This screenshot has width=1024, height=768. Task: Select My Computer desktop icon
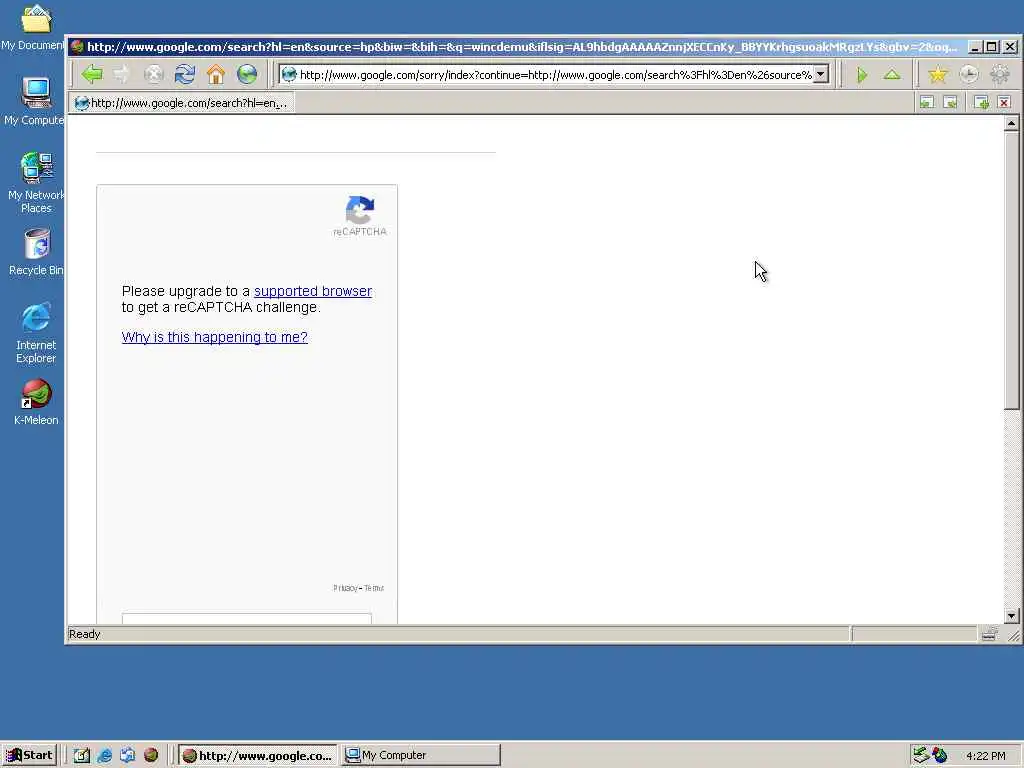click(x=35, y=101)
